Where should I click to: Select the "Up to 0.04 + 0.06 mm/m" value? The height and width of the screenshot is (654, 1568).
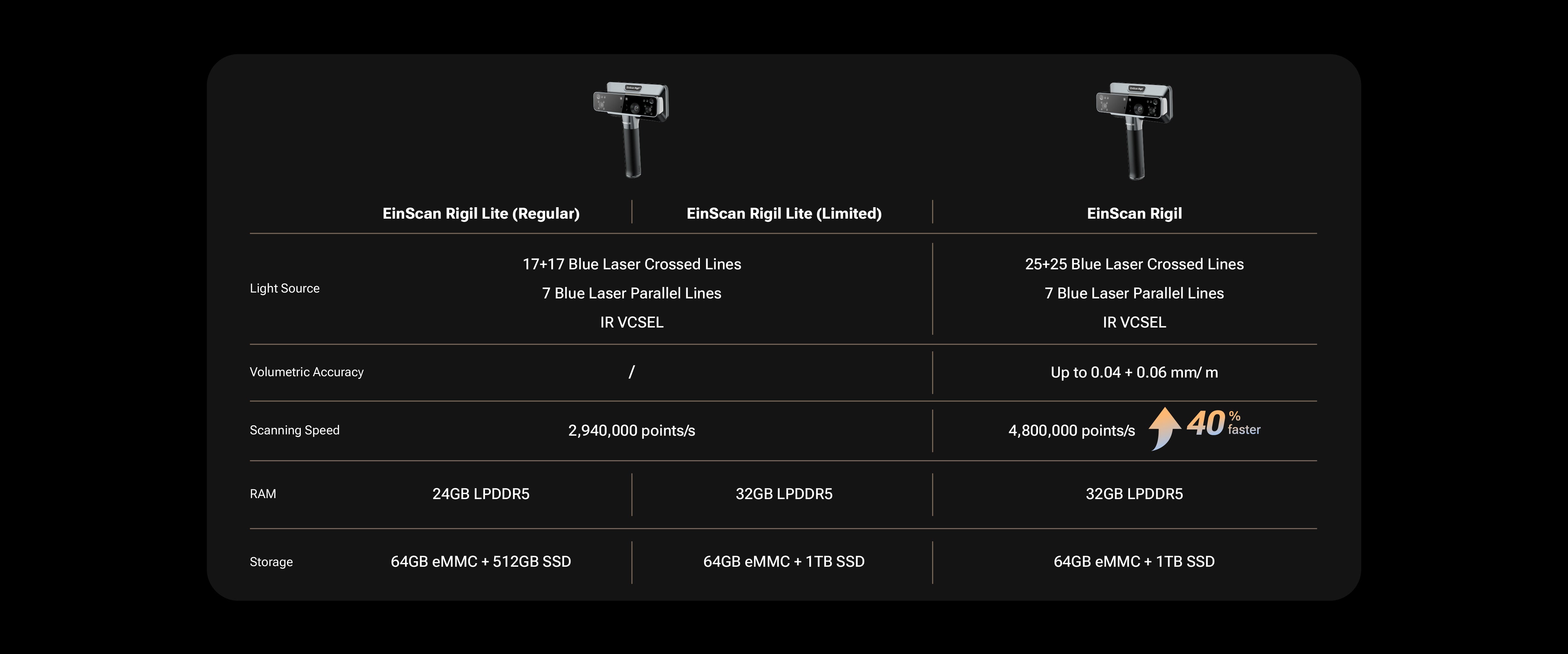pyautogui.click(x=1134, y=372)
